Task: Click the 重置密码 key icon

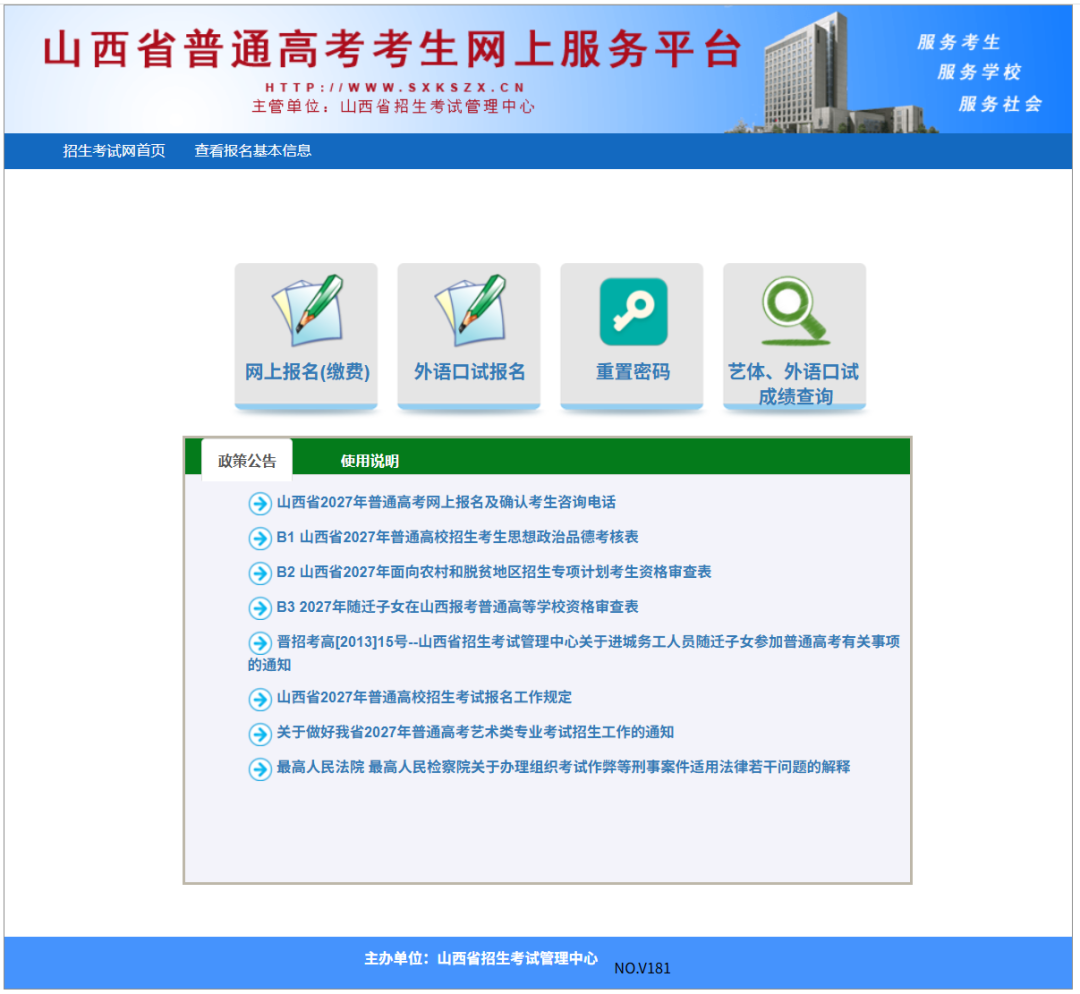Action: tap(634, 312)
